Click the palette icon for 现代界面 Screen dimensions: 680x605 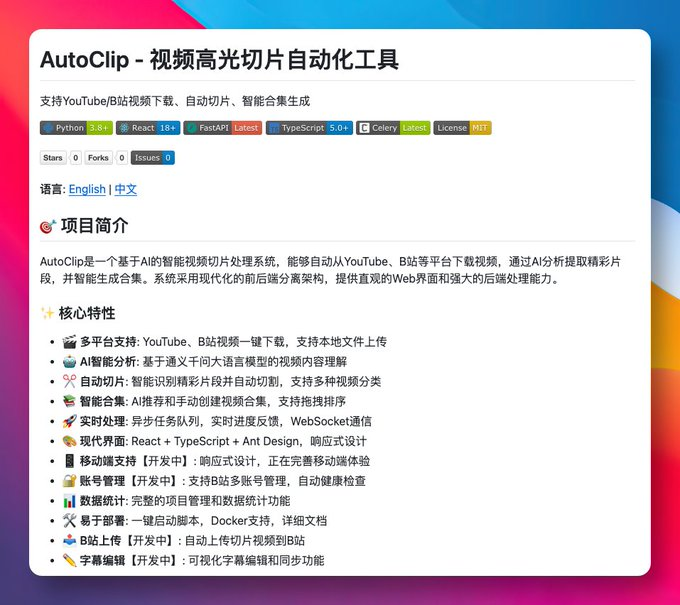tap(69, 441)
